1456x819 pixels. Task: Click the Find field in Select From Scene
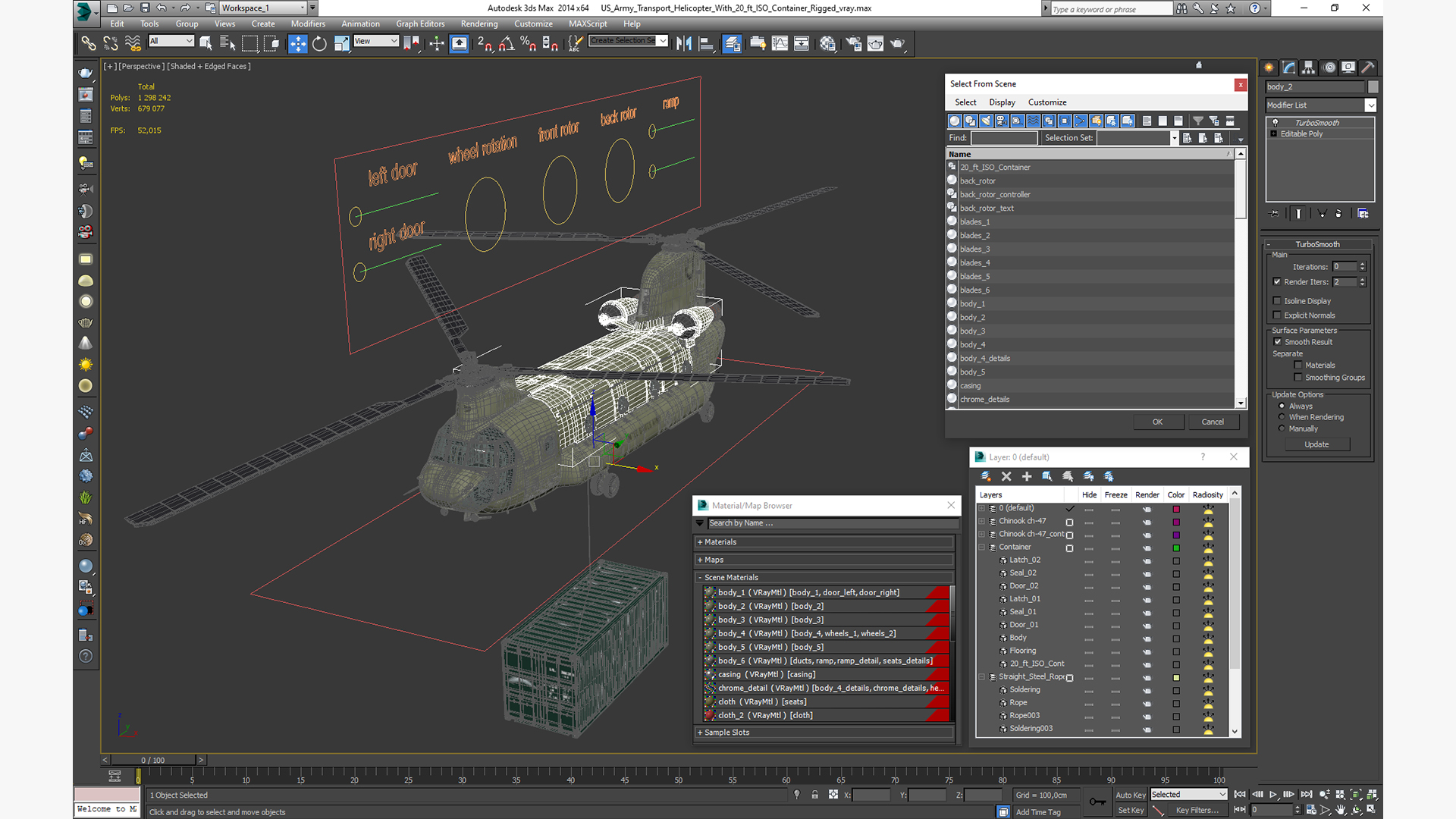click(x=1004, y=138)
